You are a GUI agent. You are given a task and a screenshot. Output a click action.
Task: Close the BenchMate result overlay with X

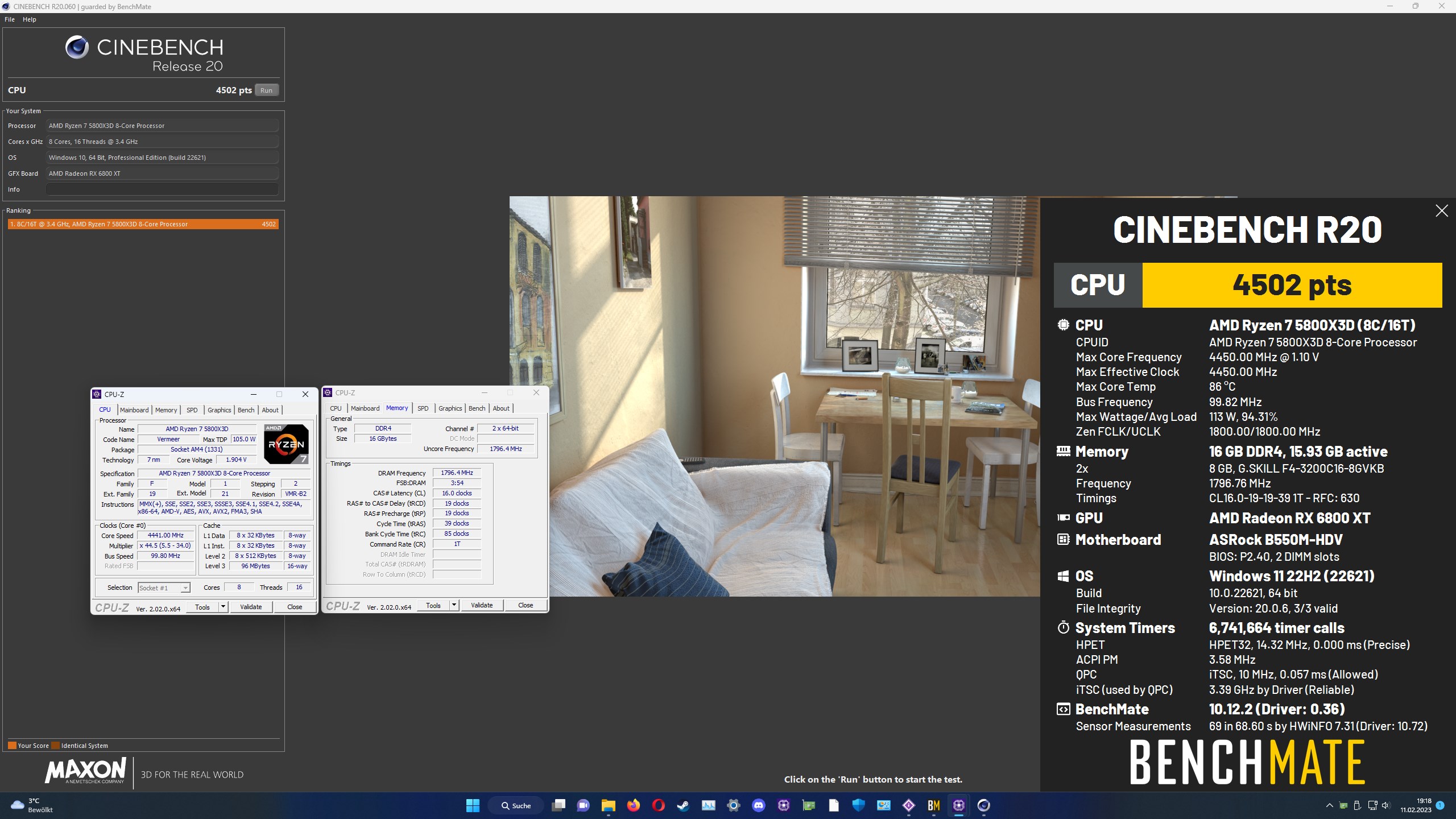click(1441, 211)
